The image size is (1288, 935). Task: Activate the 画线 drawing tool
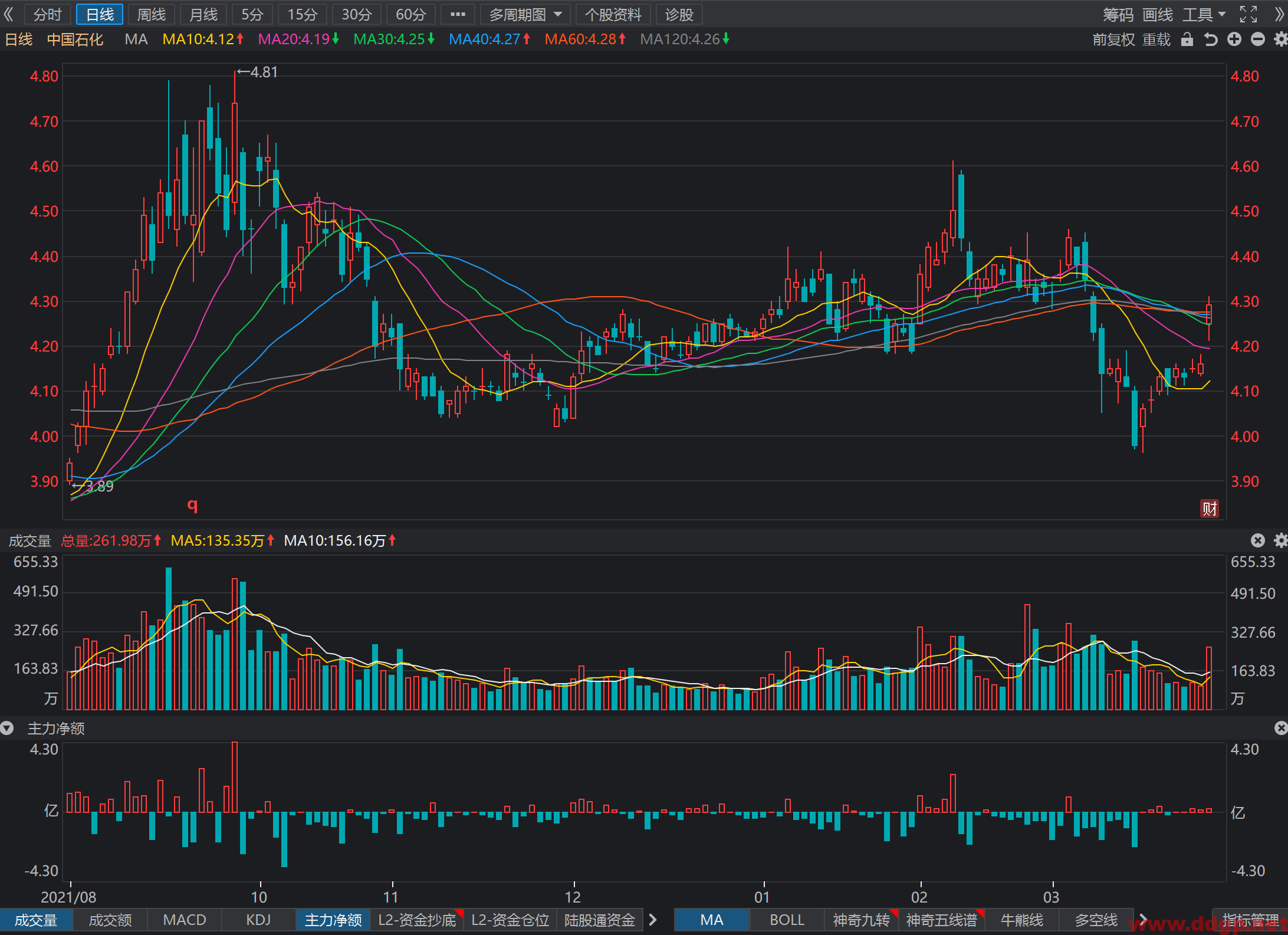pyautogui.click(x=1157, y=14)
